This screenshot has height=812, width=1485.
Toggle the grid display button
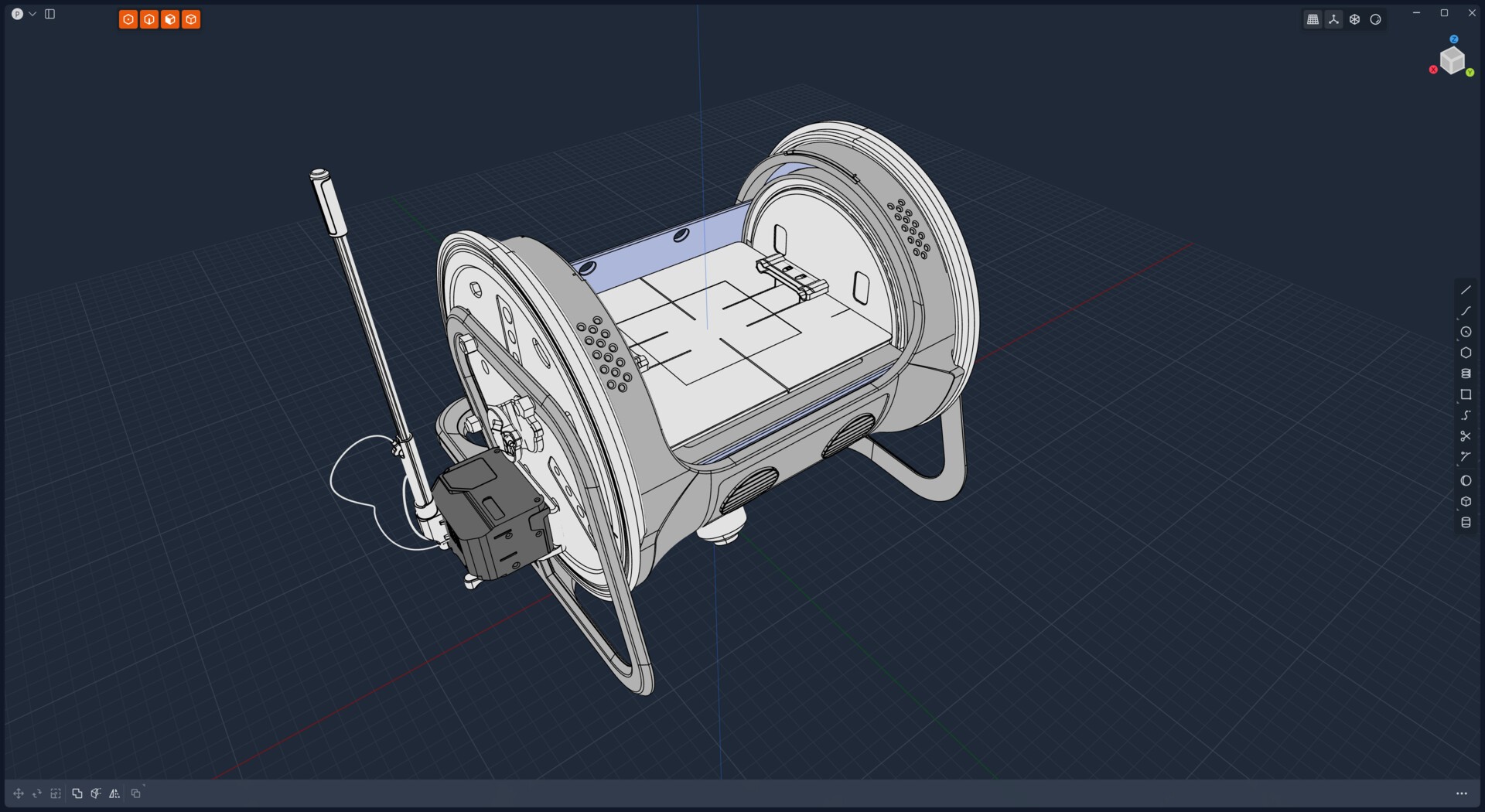[x=1313, y=20]
